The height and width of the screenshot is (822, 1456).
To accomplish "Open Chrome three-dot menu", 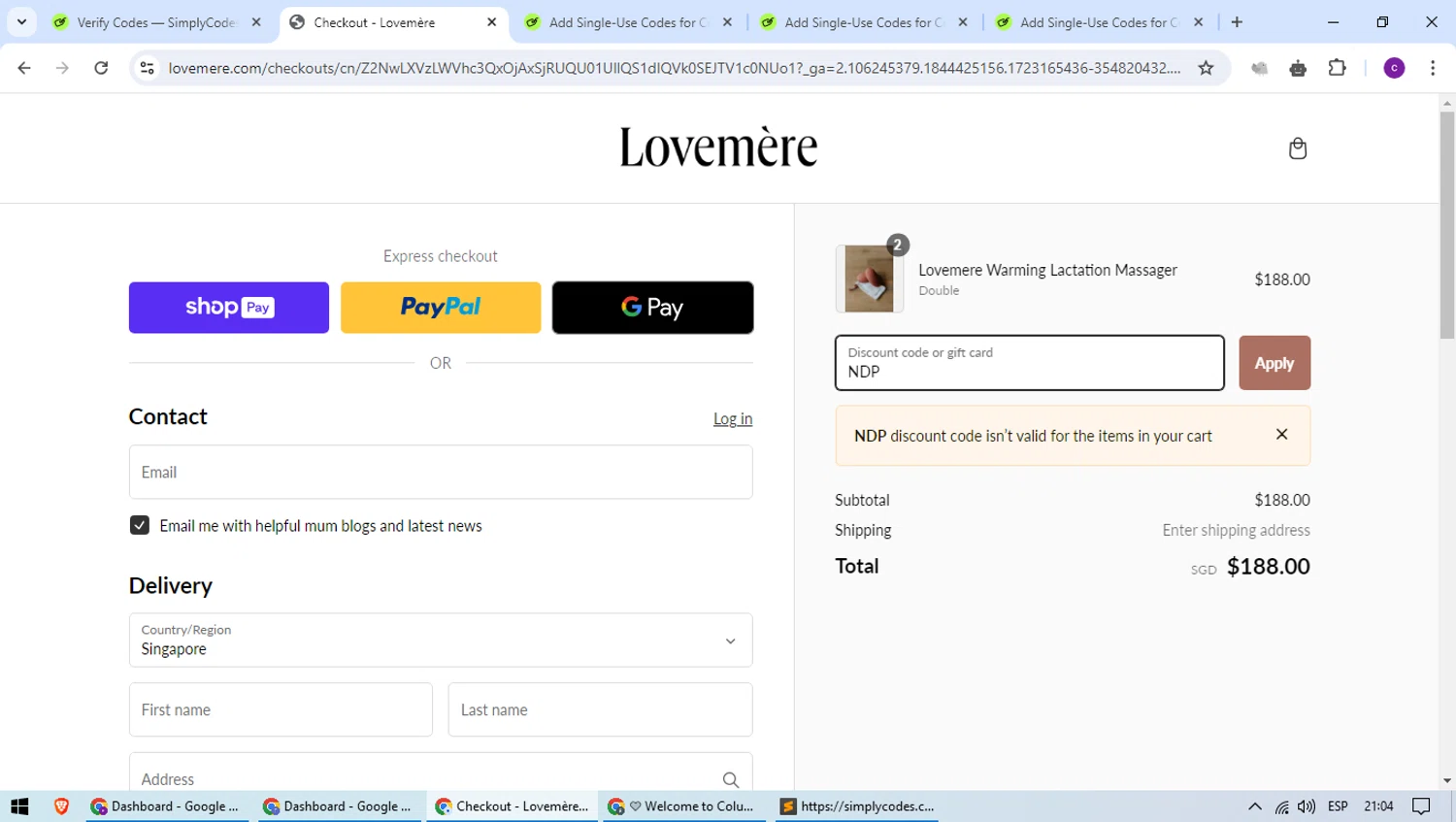I will click(x=1433, y=68).
